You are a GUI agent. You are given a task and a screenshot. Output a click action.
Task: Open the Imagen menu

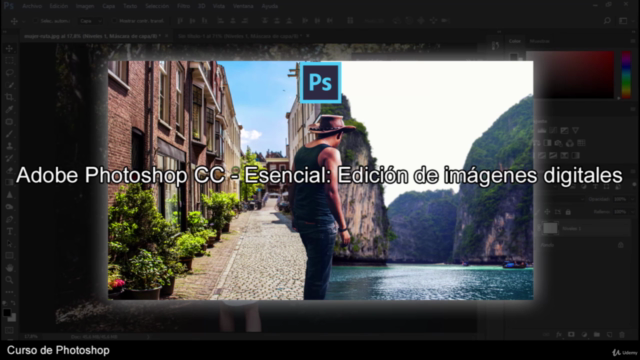[85, 6]
